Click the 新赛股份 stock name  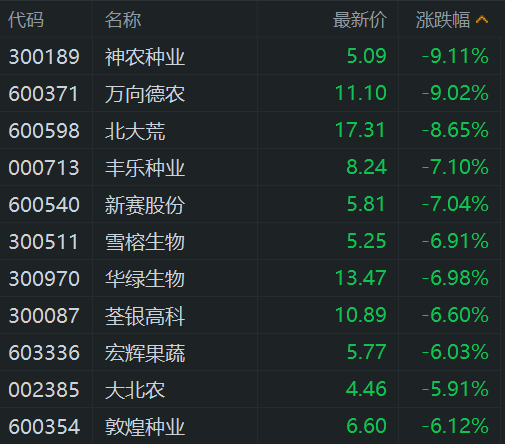tap(145, 205)
